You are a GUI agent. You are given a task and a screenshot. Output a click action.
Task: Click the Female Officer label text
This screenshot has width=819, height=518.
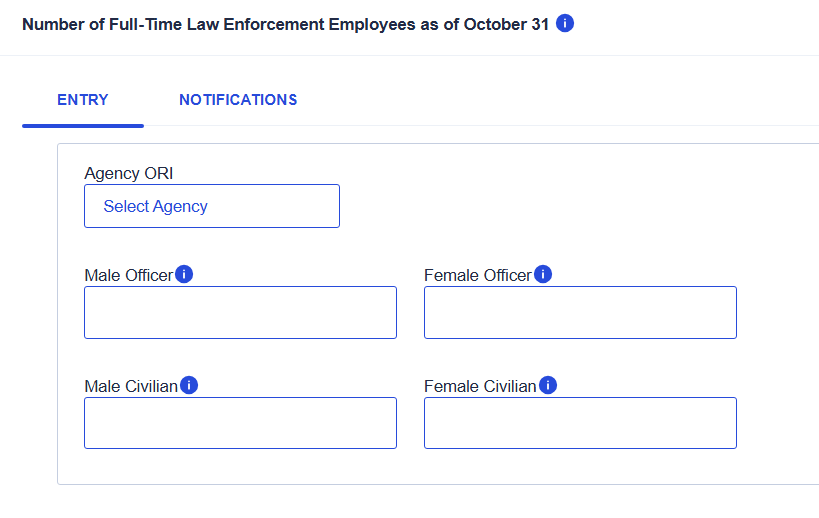pos(477,275)
